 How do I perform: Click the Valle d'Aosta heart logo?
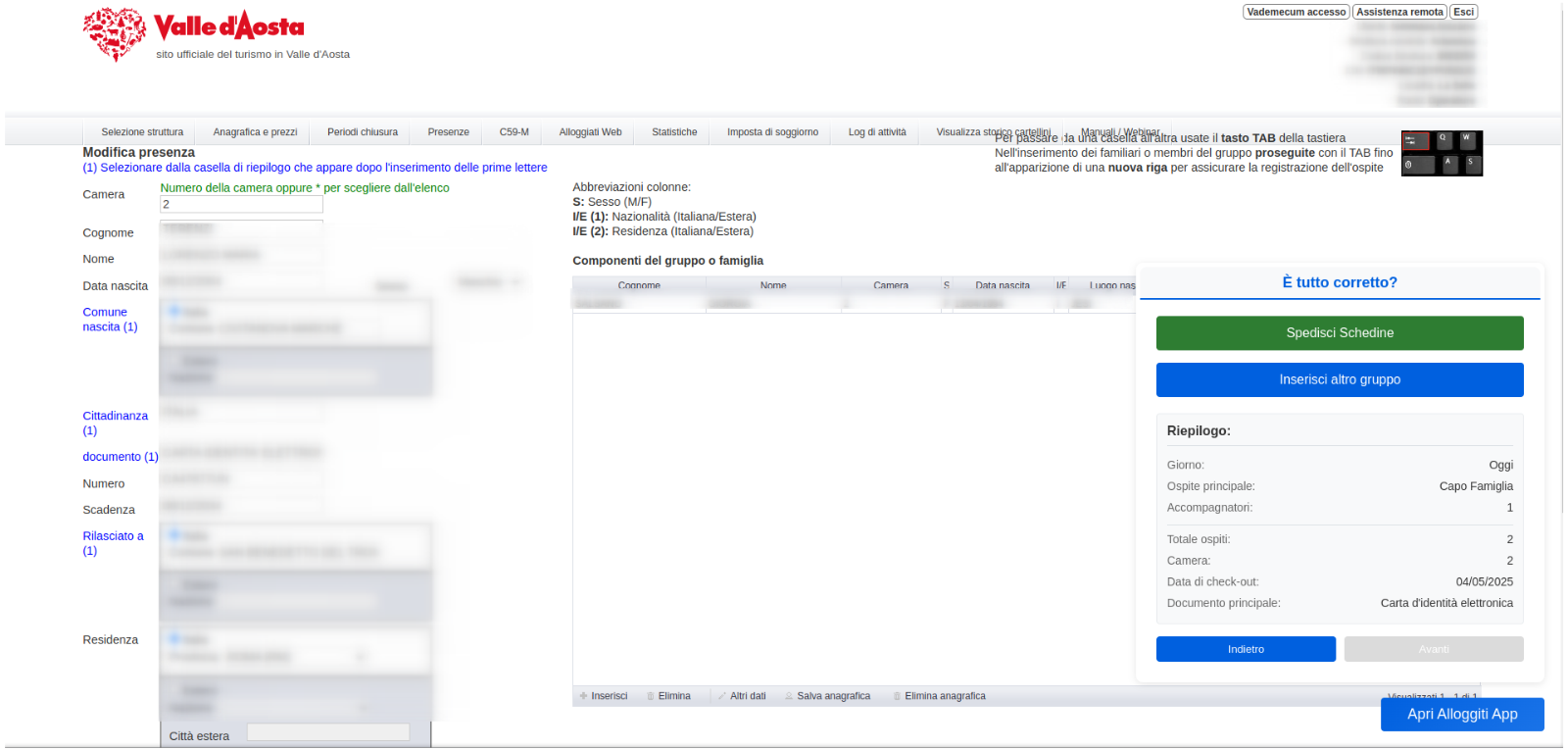pos(115,33)
